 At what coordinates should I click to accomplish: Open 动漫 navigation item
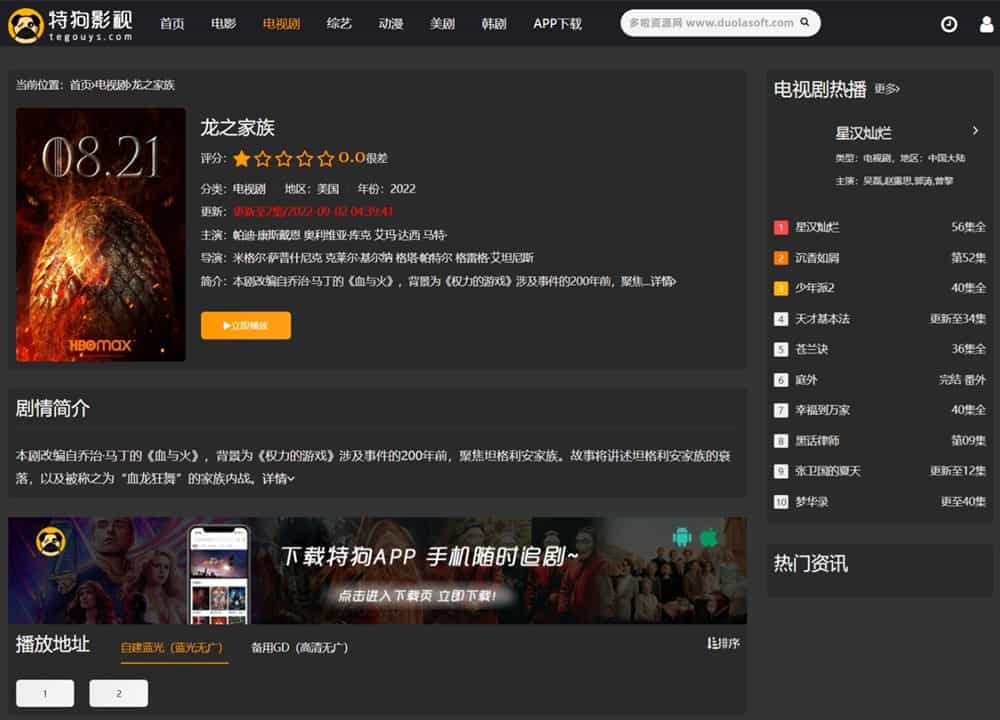[x=391, y=24]
